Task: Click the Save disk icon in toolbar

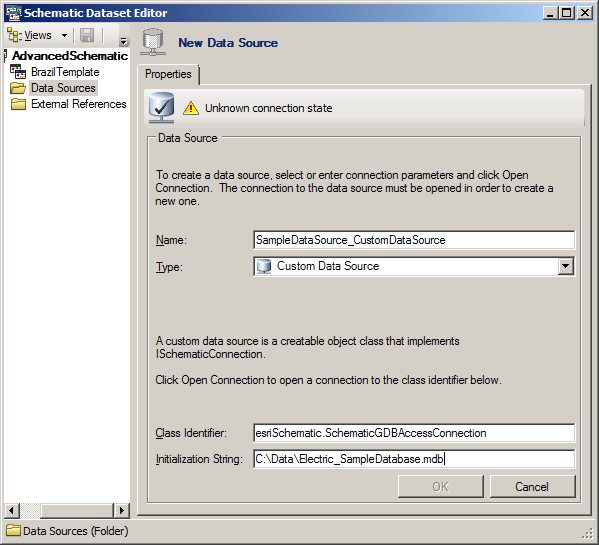Action: coord(87,36)
